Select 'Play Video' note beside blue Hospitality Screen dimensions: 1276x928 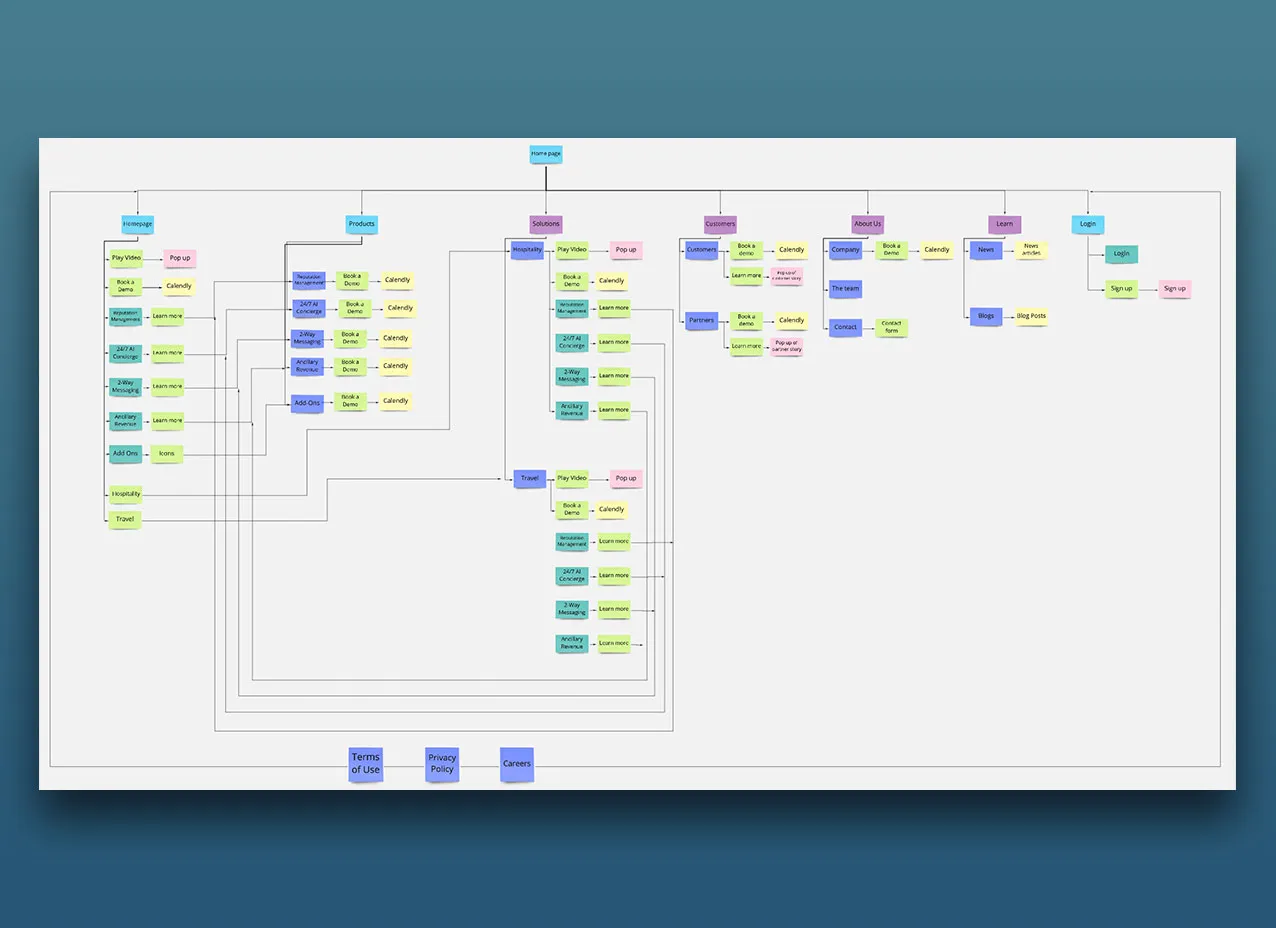572,250
